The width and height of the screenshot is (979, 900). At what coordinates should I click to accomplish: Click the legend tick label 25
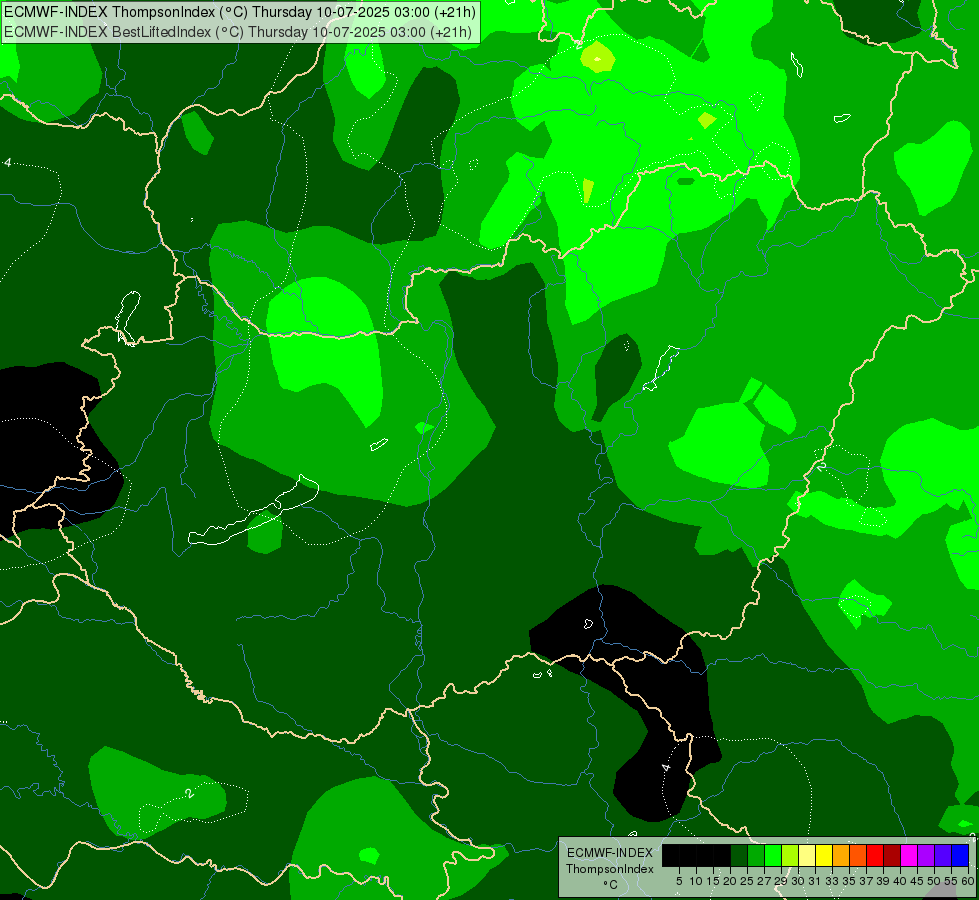[747, 881]
